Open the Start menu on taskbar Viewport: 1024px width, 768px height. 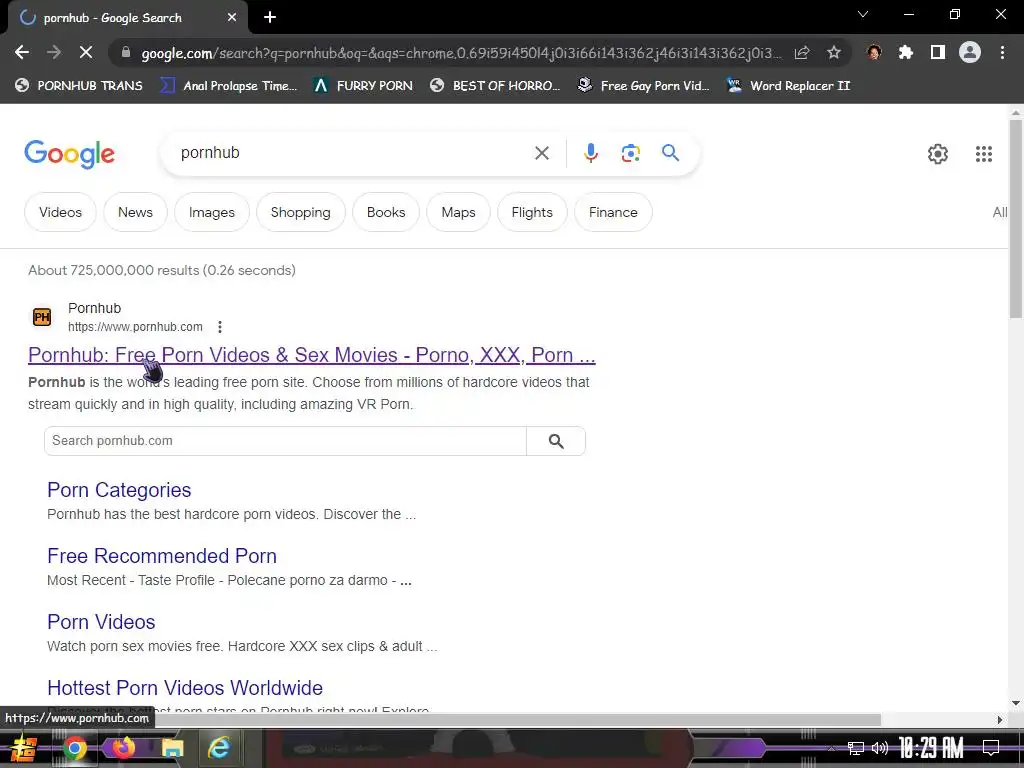(24, 748)
